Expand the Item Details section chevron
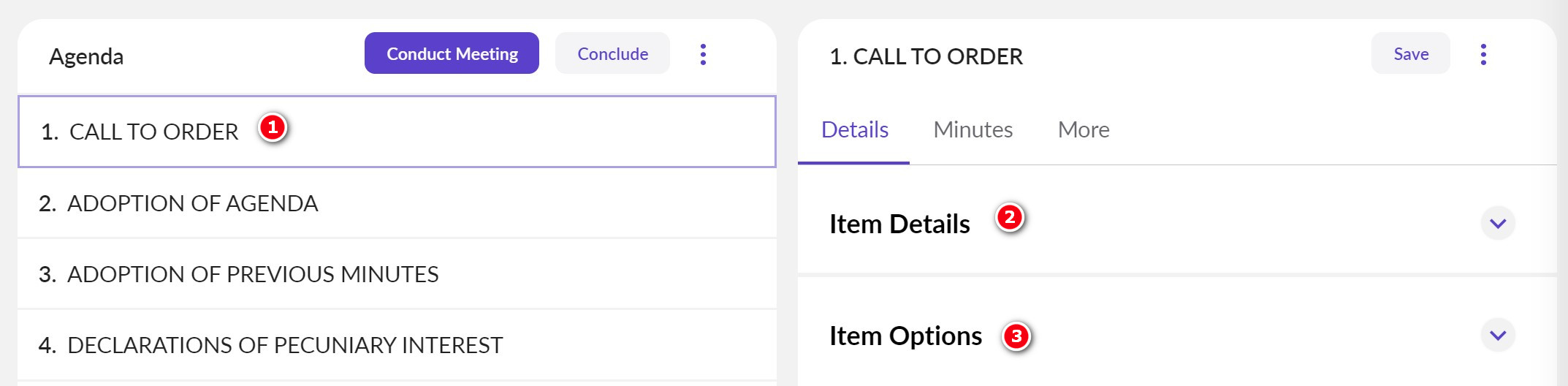 pyautogui.click(x=1498, y=223)
